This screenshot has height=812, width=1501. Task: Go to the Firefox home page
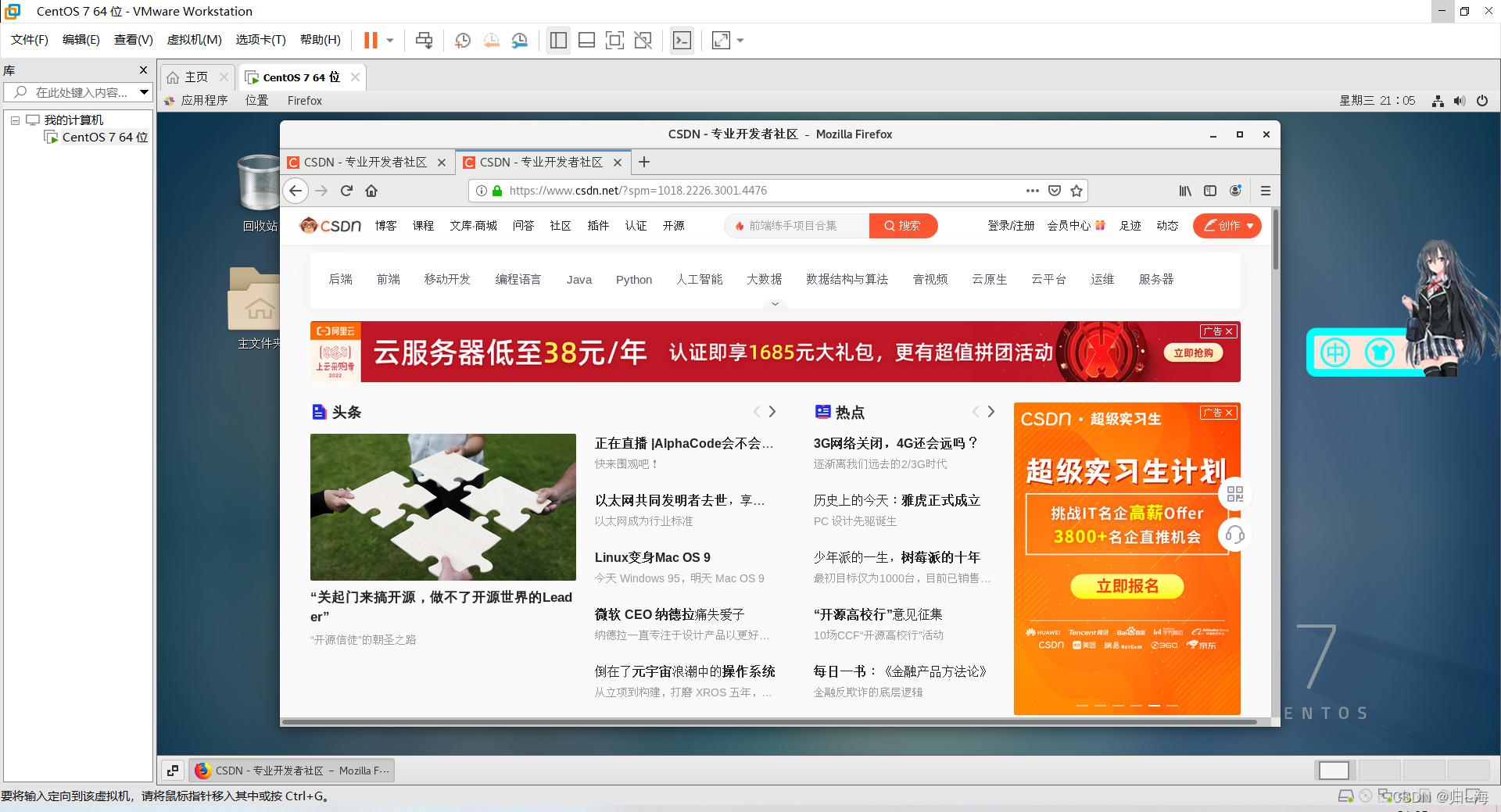371,190
